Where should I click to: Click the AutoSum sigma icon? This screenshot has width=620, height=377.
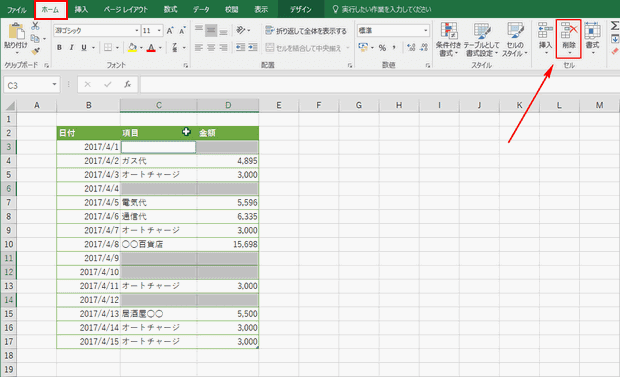click(x=615, y=26)
